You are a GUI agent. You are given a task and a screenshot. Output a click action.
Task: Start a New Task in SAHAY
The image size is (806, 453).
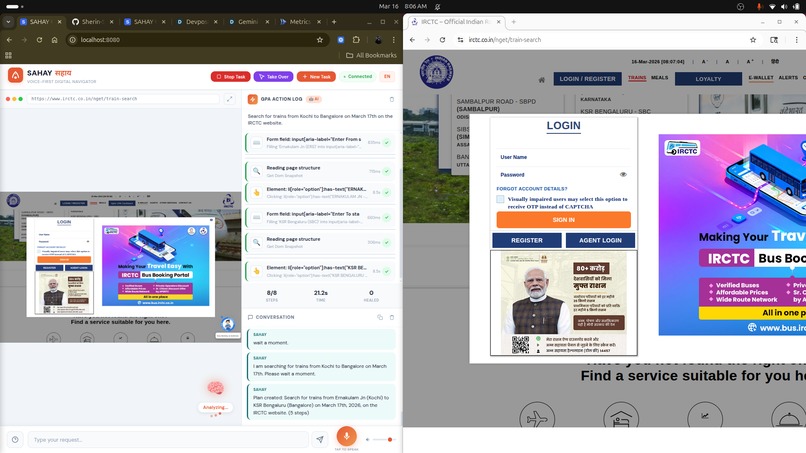click(x=316, y=77)
